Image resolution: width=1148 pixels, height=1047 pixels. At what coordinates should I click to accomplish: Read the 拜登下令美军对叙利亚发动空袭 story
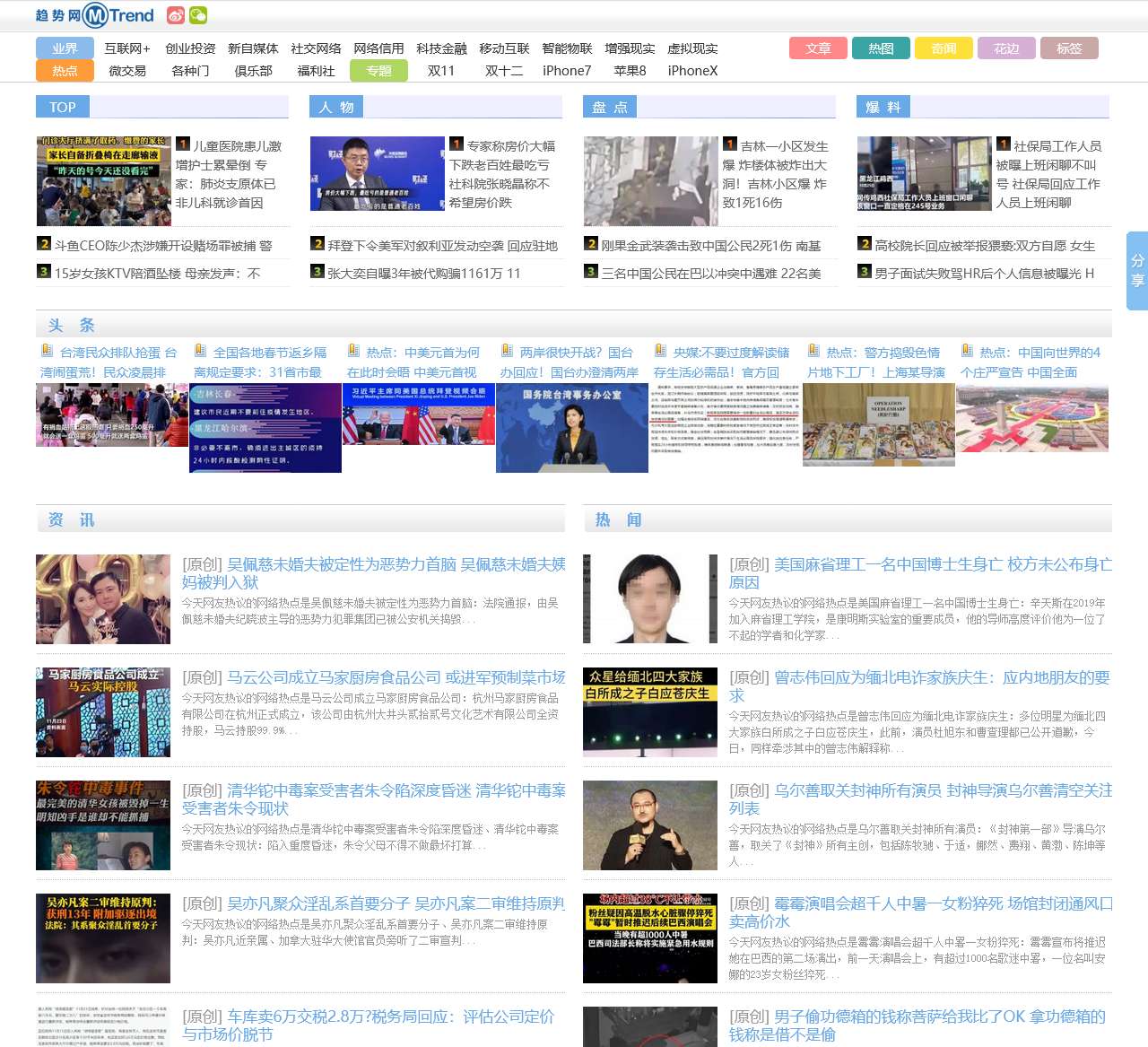pyautogui.click(x=443, y=246)
